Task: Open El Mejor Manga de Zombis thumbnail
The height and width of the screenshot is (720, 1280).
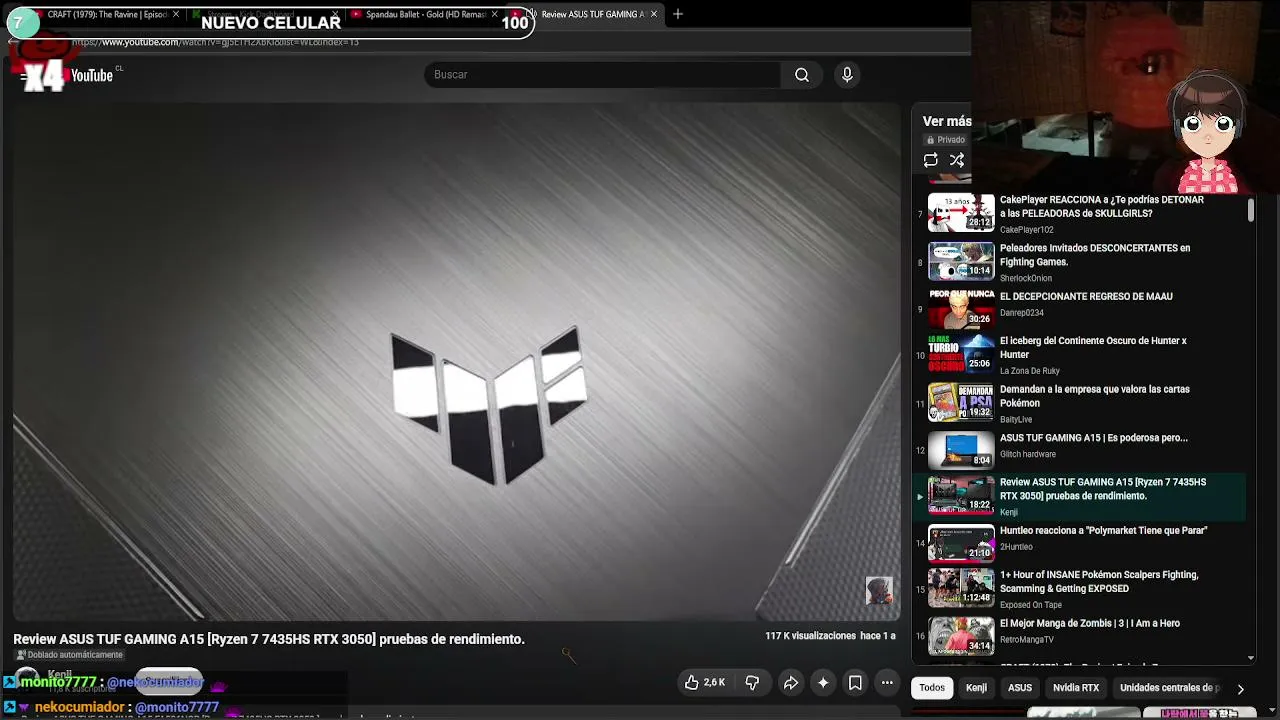Action: (961, 637)
